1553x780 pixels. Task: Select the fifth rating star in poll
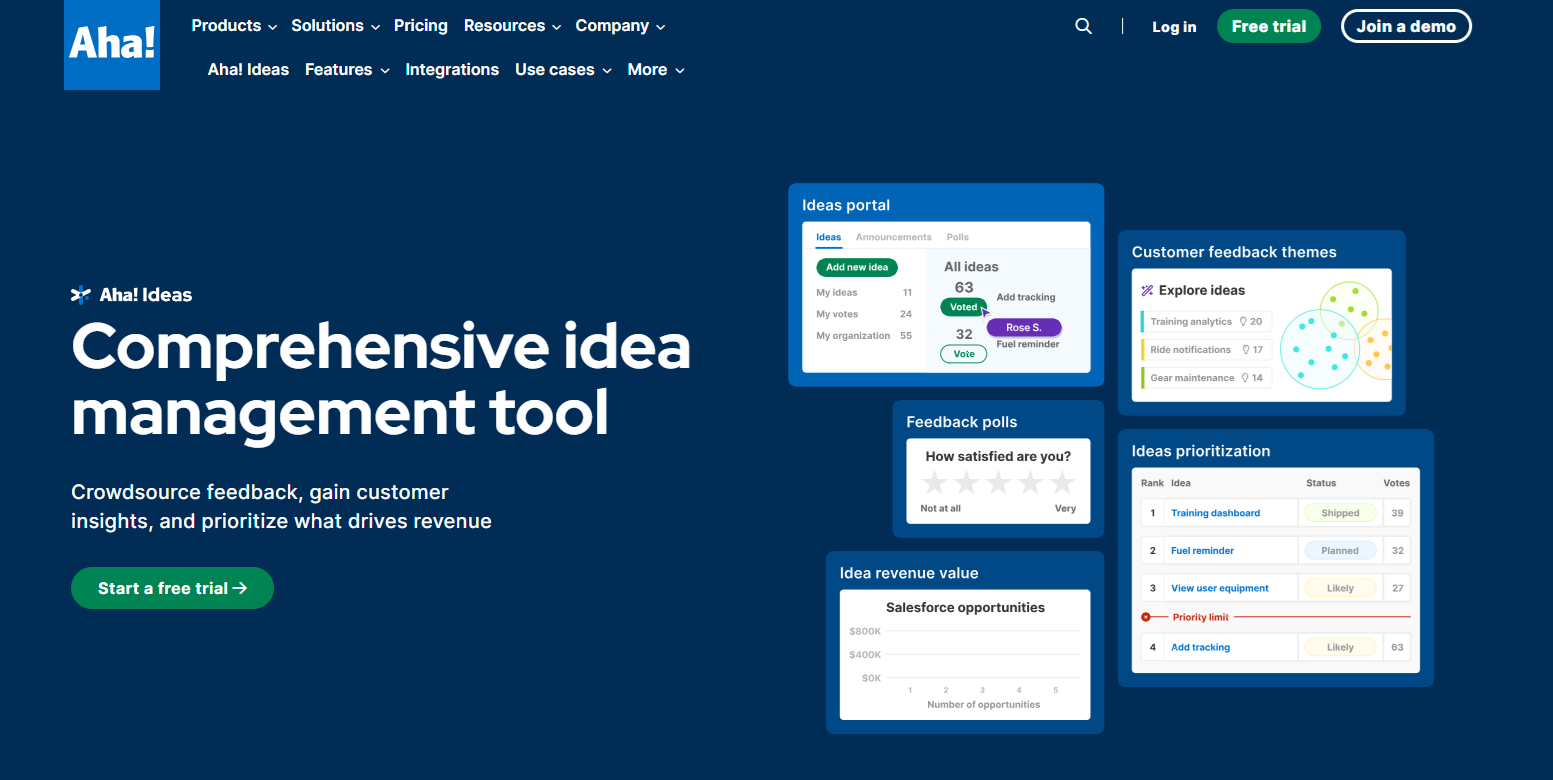(x=1062, y=484)
